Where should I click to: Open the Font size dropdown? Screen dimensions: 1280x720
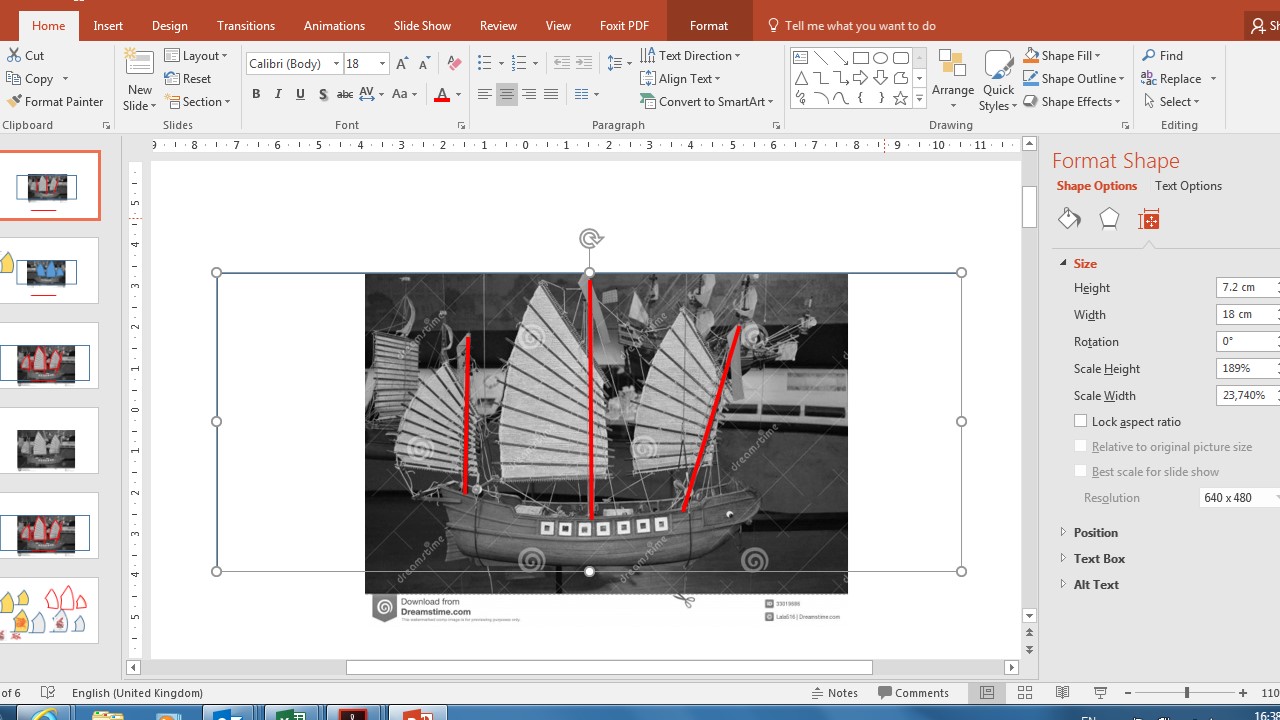click(382, 63)
